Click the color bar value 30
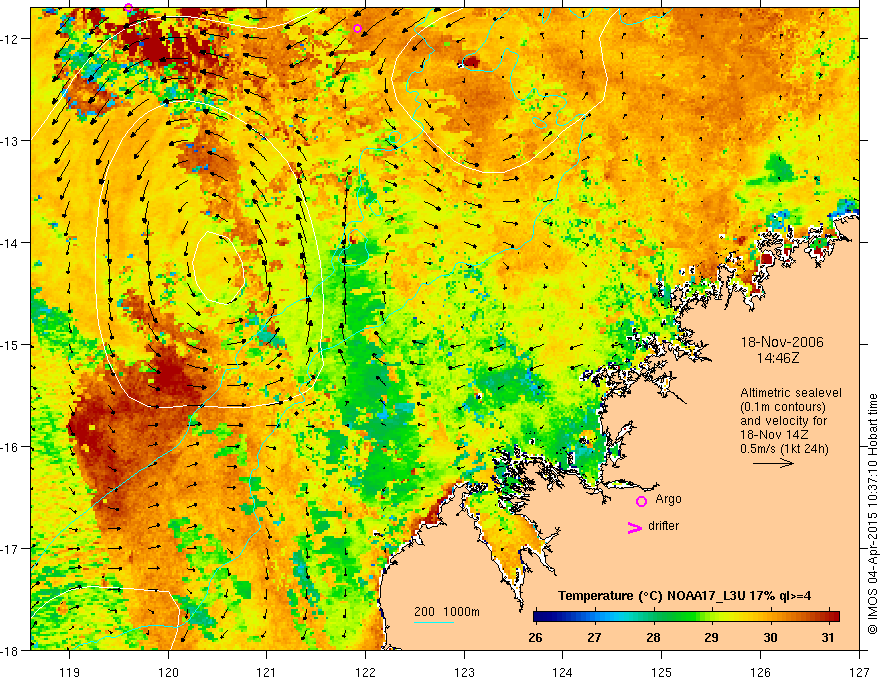This screenshot has width=880, height=680. click(771, 637)
